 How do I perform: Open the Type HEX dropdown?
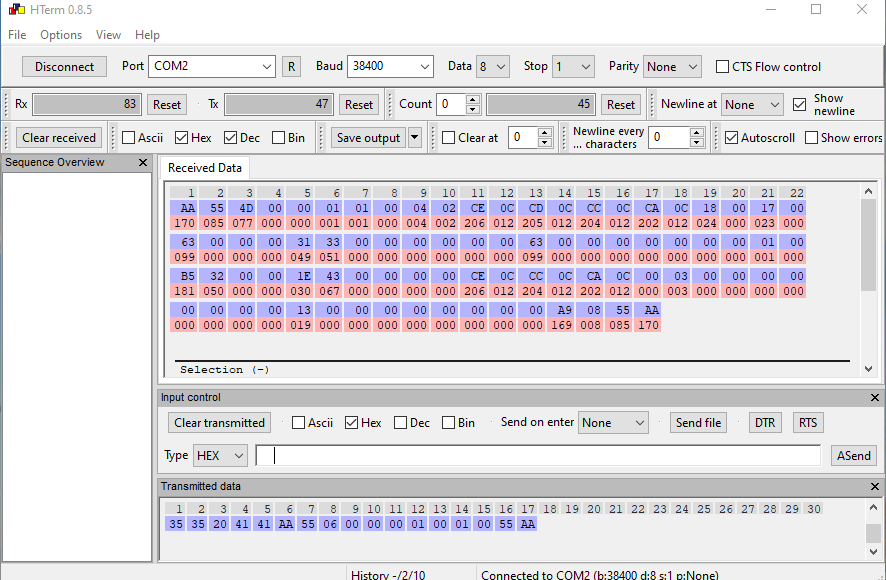tap(220, 456)
